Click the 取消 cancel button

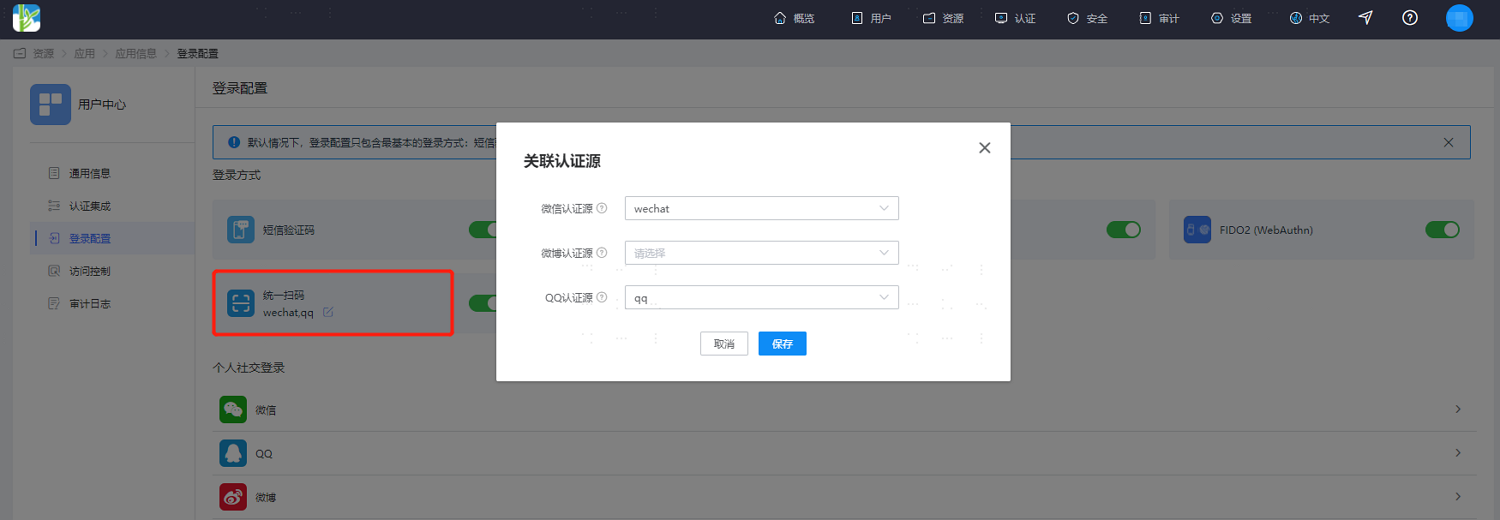pyautogui.click(x=724, y=343)
